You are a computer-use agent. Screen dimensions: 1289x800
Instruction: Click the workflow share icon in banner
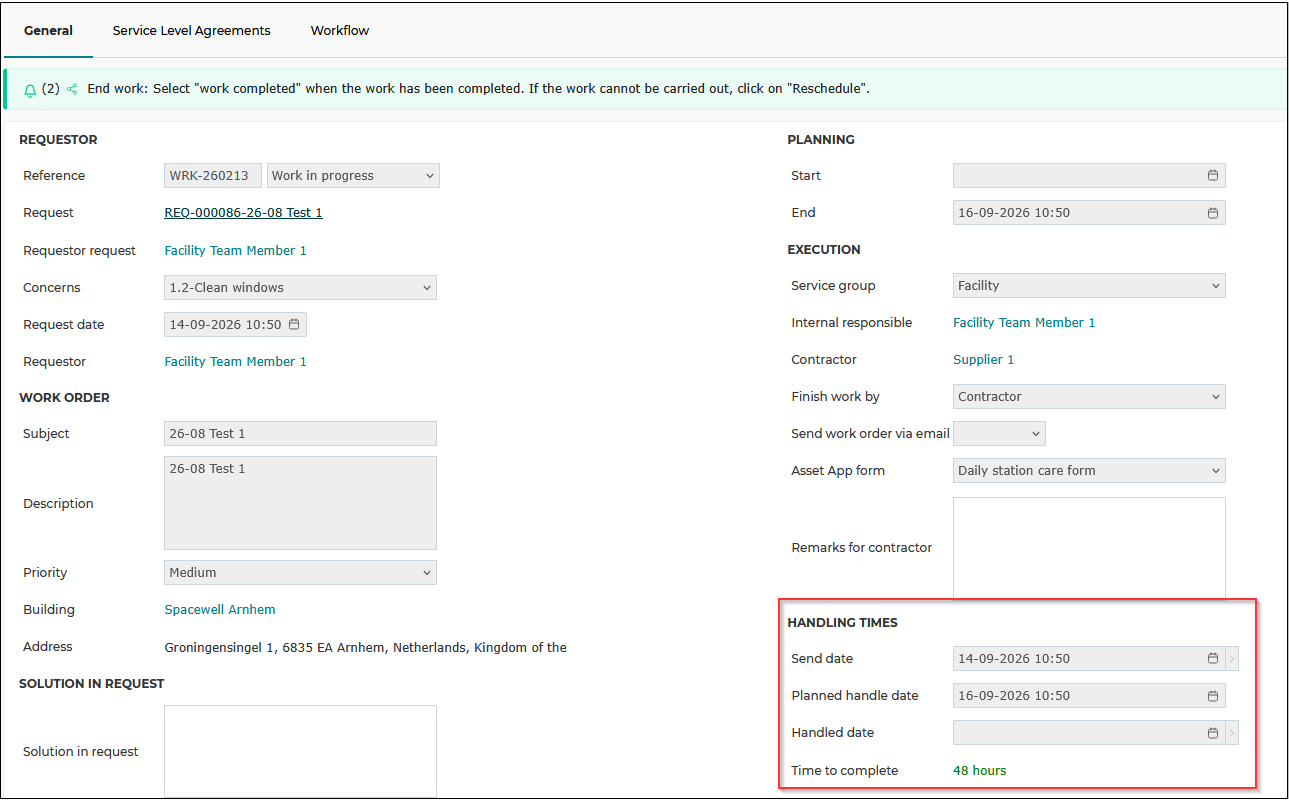(x=72, y=89)
